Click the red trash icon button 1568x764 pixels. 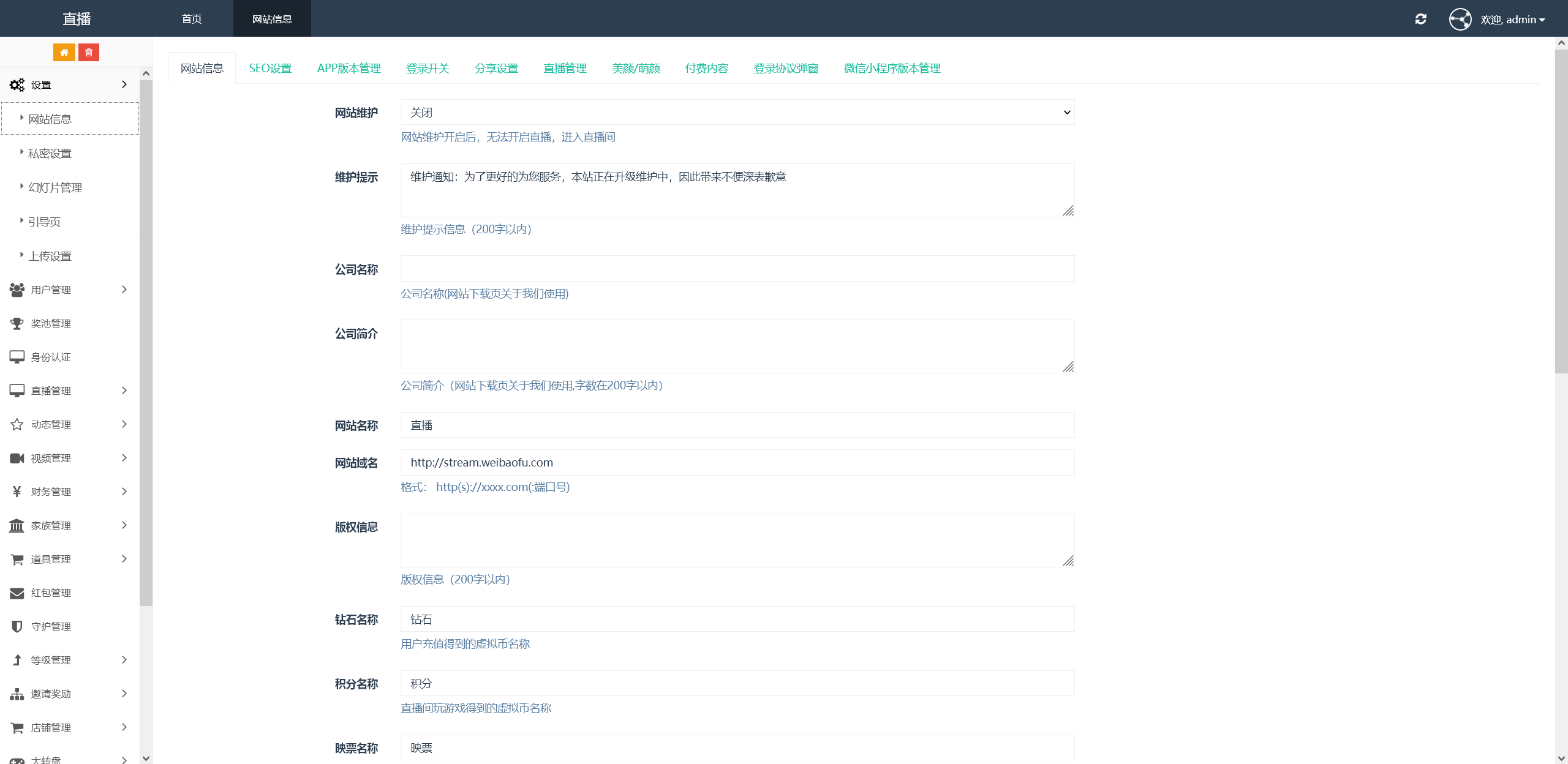coord(89,53)
